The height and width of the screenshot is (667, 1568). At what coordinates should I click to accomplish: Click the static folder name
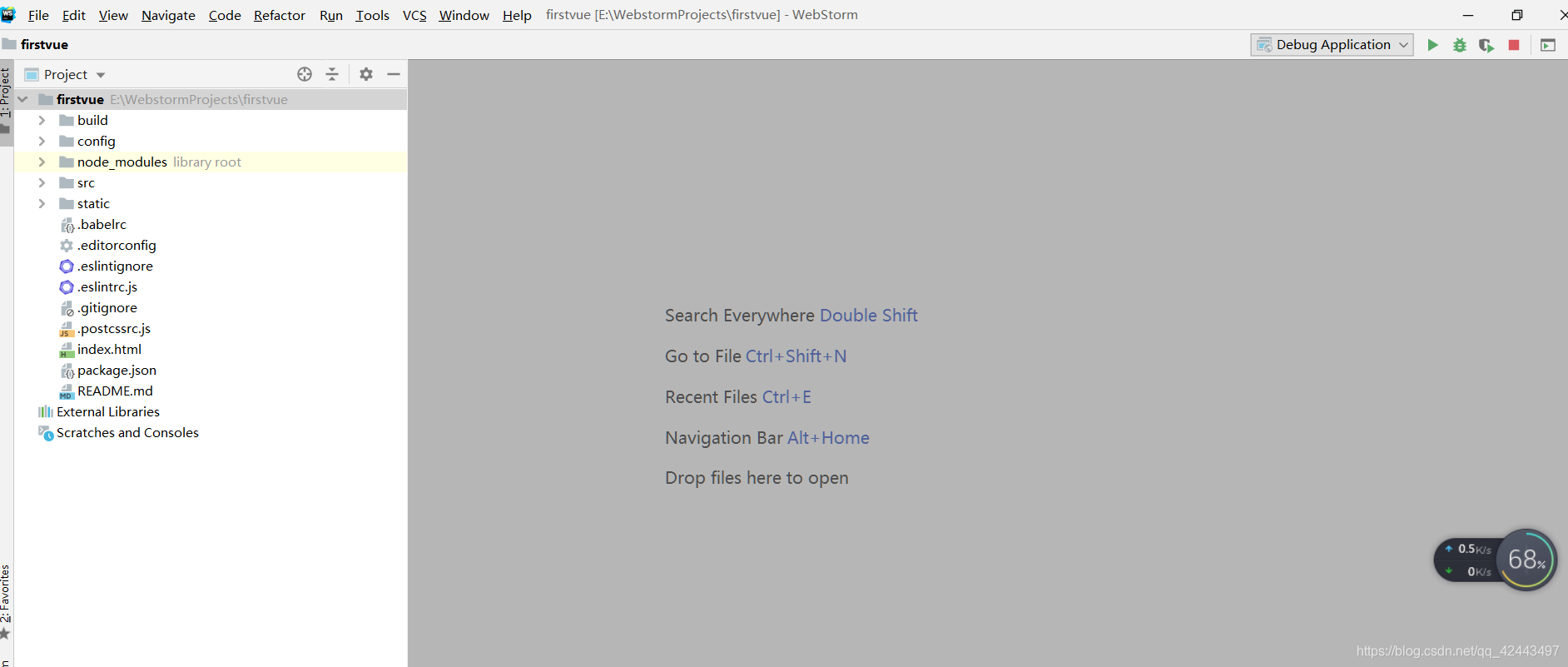[93, 203]
